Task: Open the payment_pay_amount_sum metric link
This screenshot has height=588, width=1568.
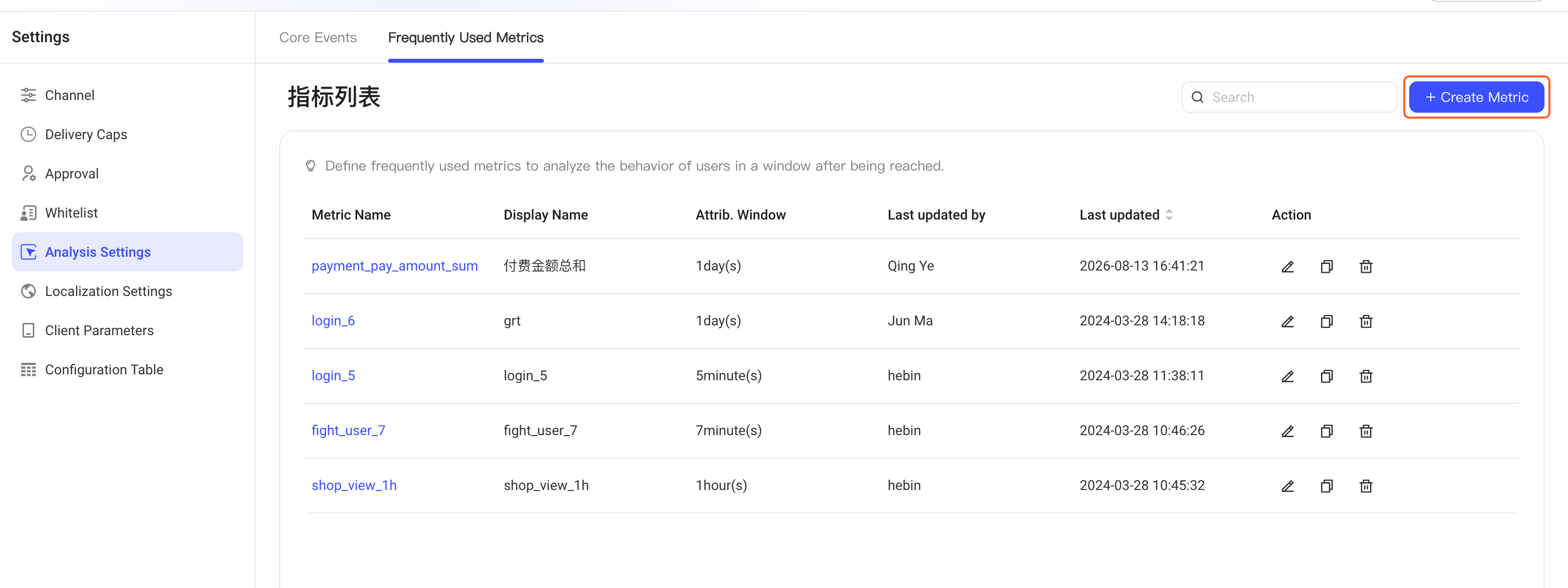Action: [394, 266]
